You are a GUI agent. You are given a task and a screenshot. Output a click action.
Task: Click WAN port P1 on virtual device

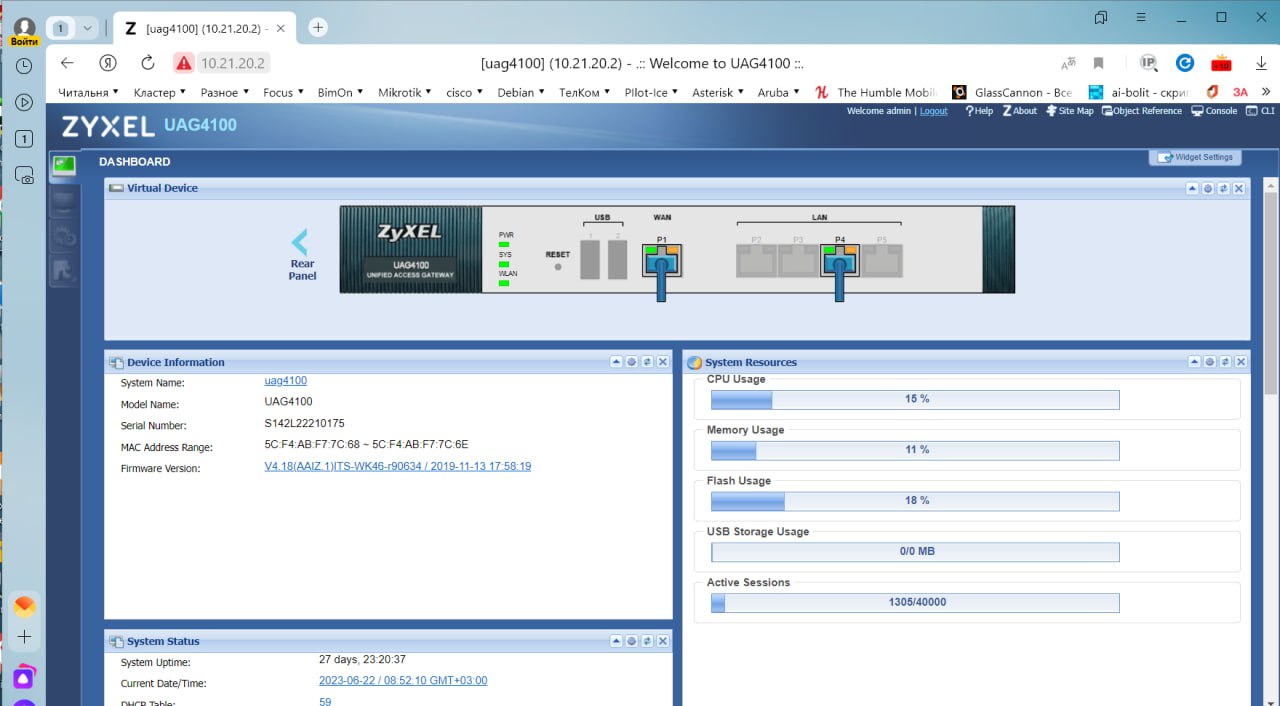(x=662, y=260)
